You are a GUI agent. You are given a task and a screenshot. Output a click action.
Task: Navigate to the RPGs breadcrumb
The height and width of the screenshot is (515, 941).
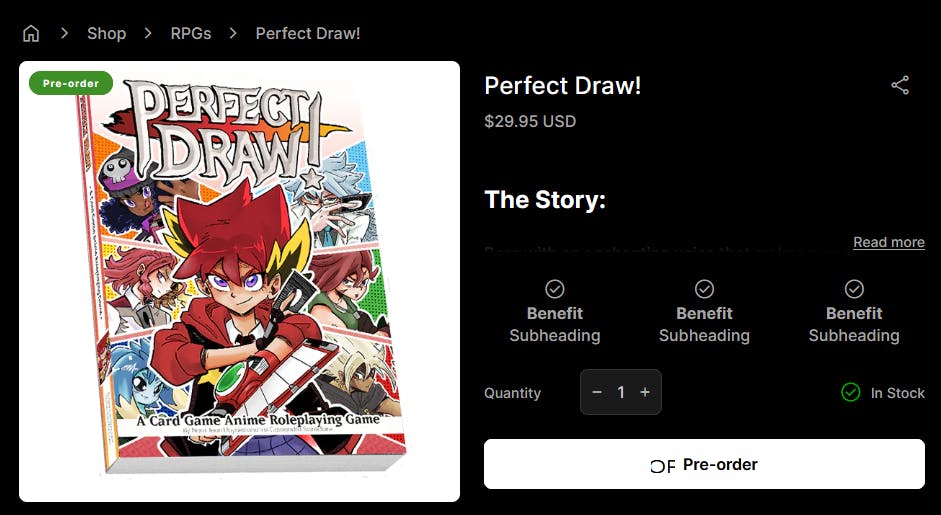point(190,34)
